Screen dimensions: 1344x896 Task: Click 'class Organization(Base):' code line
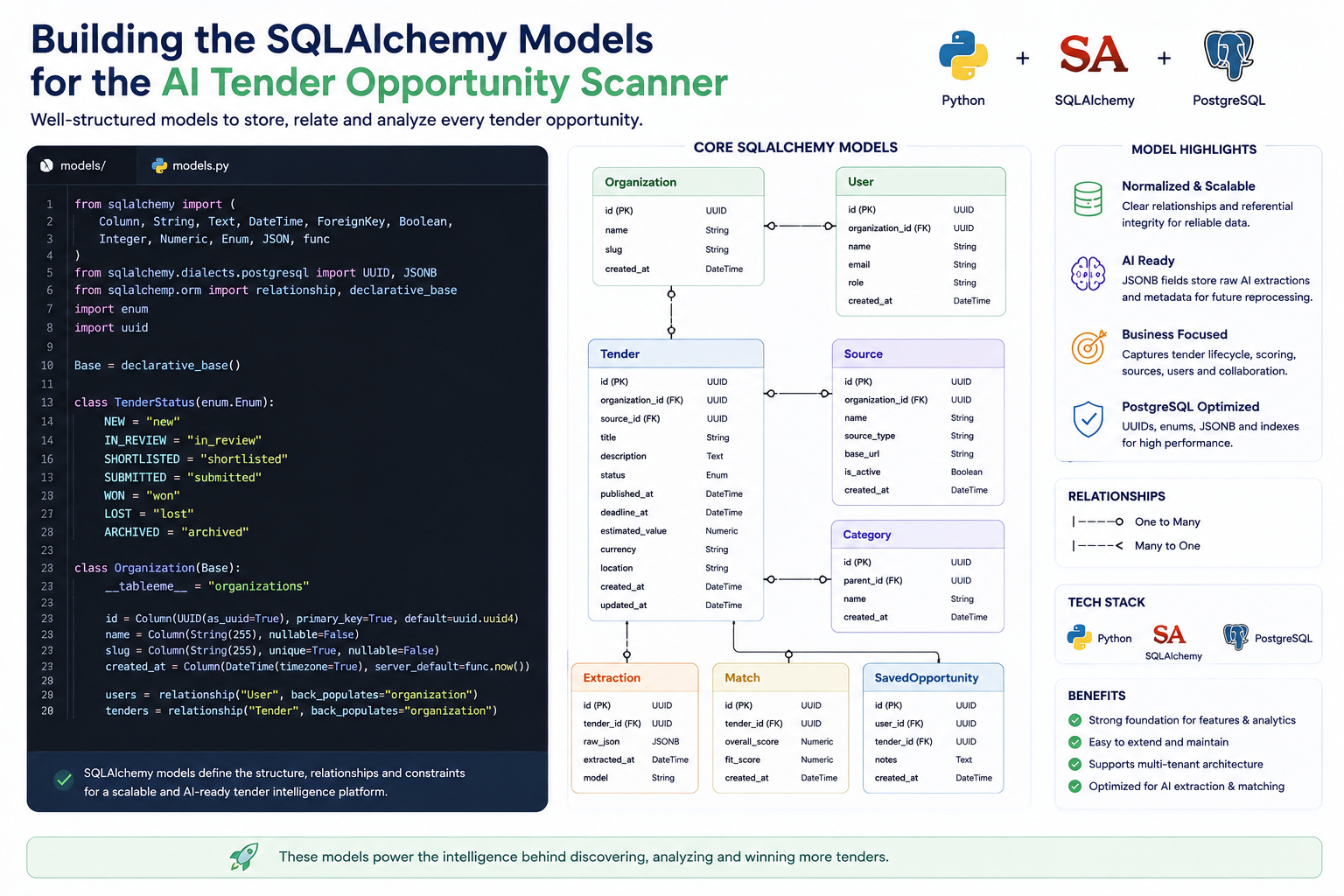tap(157, 568)
